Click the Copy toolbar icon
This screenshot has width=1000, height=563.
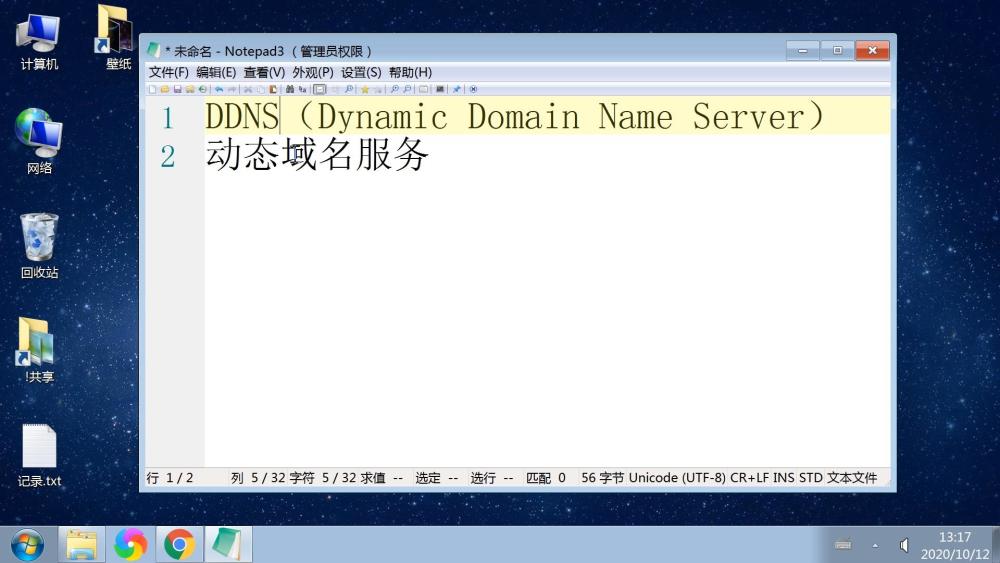click(261, 89)
